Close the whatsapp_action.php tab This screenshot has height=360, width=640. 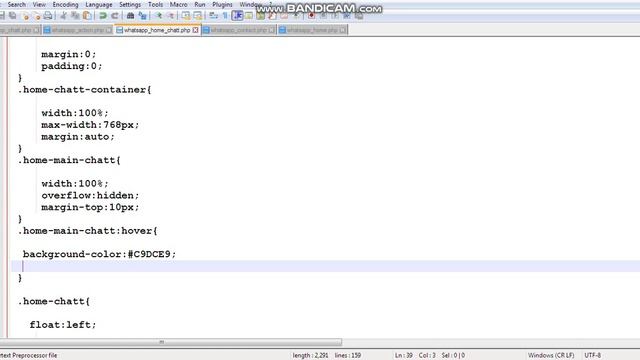tap(109, 30)
